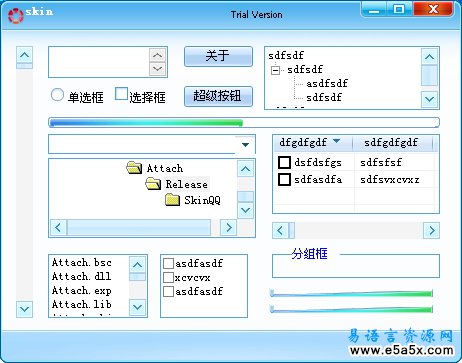Click file list scroll down arrow
The width and height of the screenshot is (462, 363).
[137, 307]
